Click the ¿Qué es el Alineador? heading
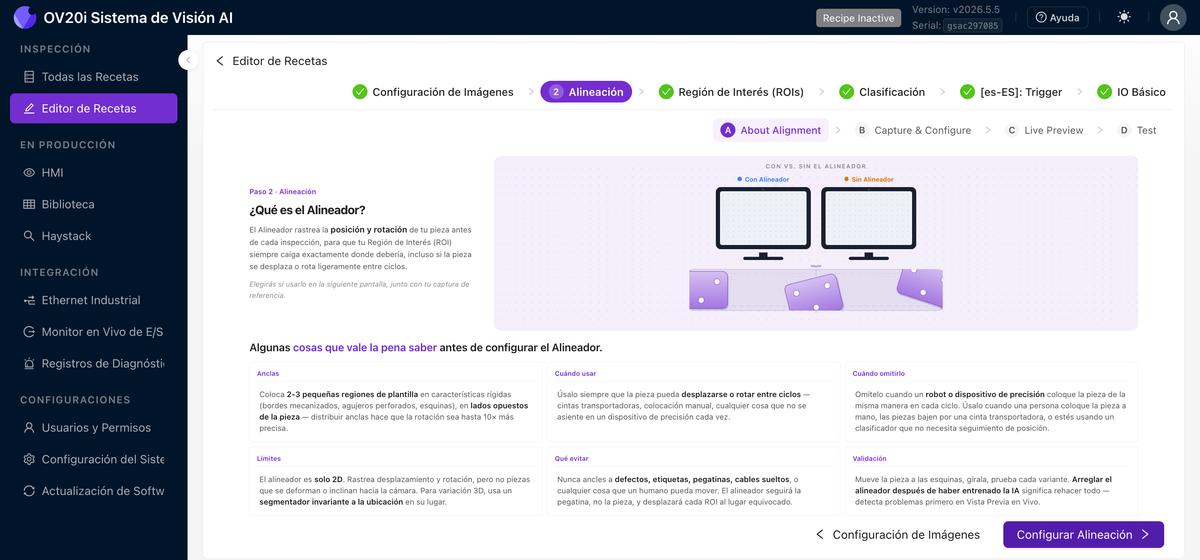Image resolution: width=1200 pixels, height=560 pixels. pyautogui.click(x=307, y=210)
